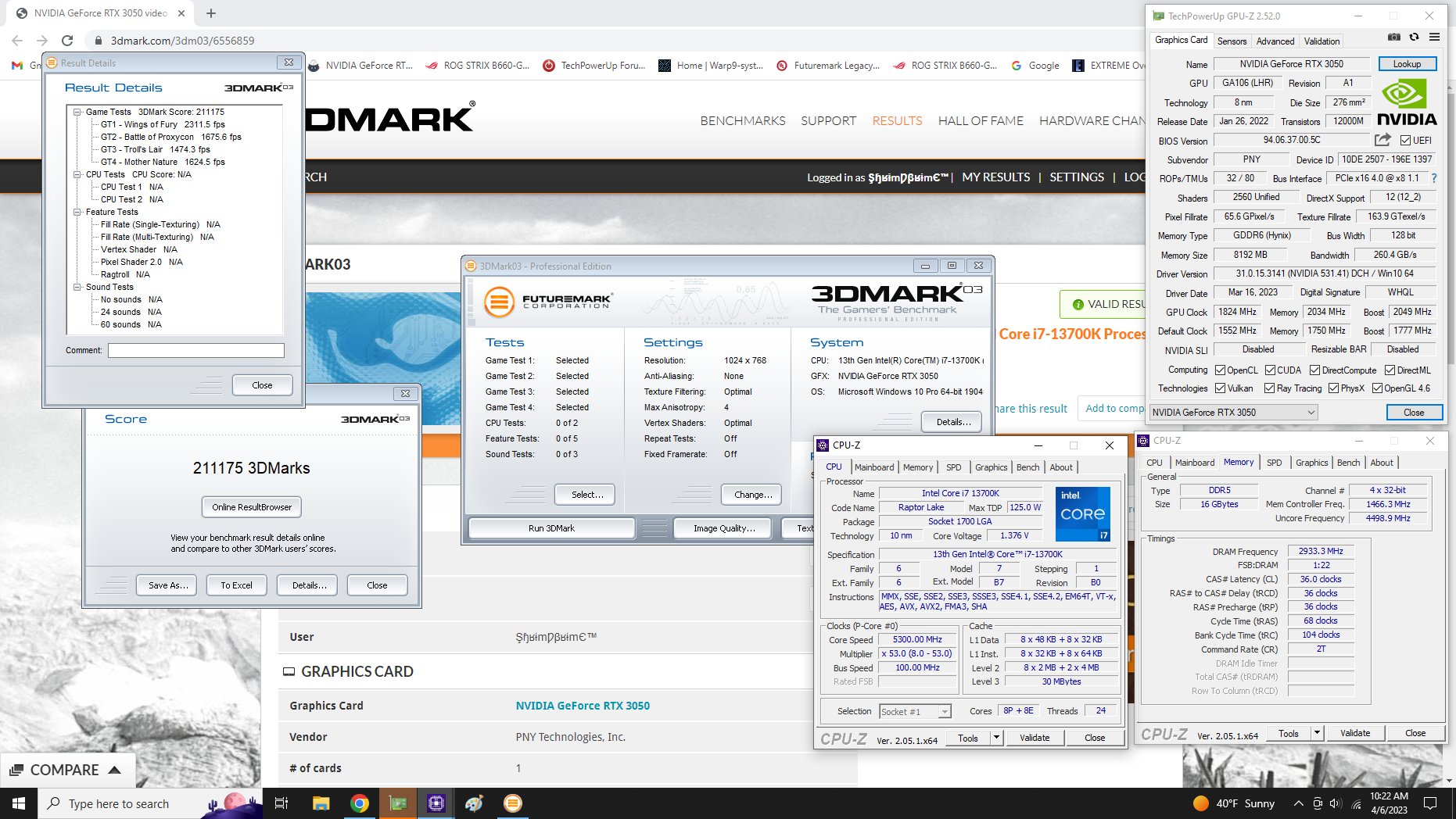Toggle the DirectML checkbox

1390,370
